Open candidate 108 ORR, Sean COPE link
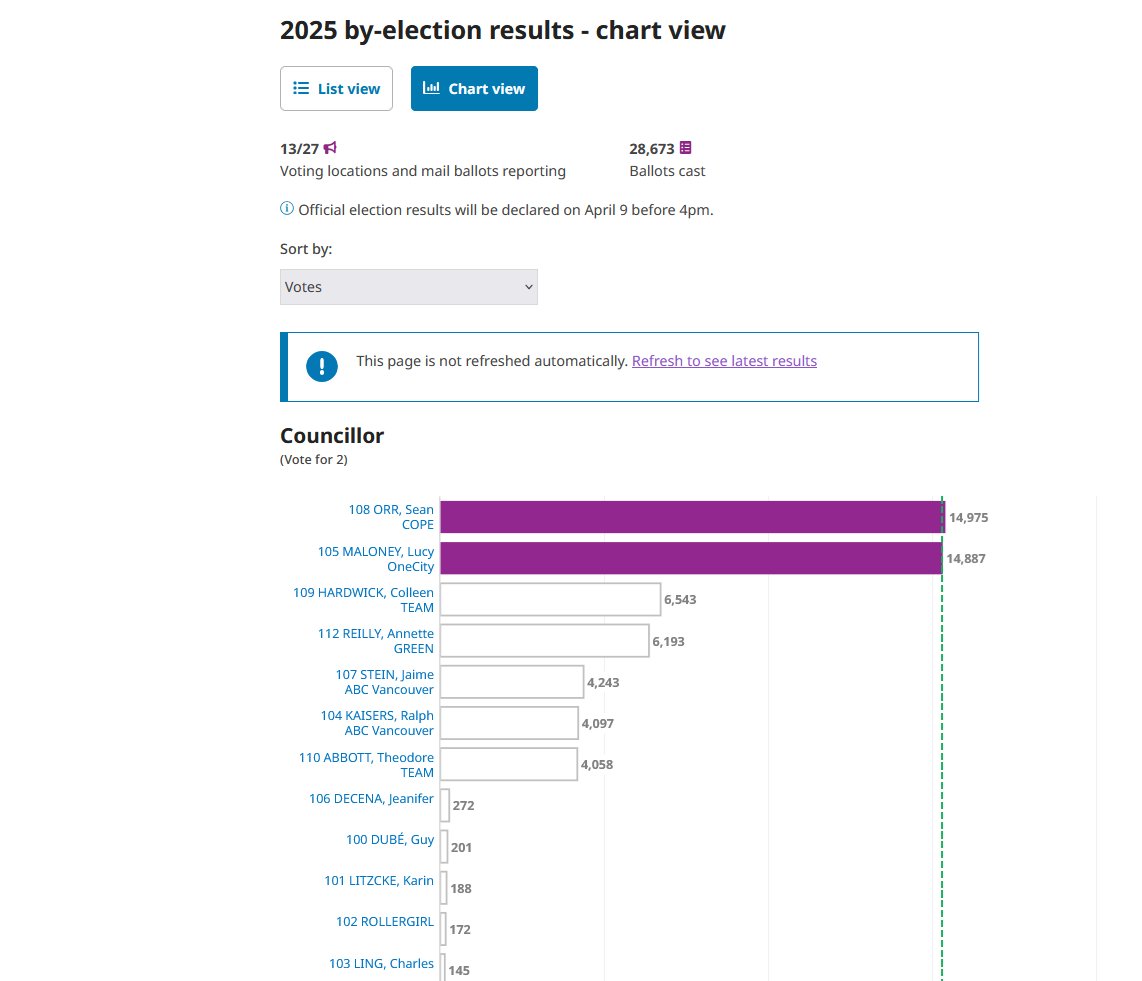The image size is (1142, 981). pyautogui.click(x=391, y=517)
